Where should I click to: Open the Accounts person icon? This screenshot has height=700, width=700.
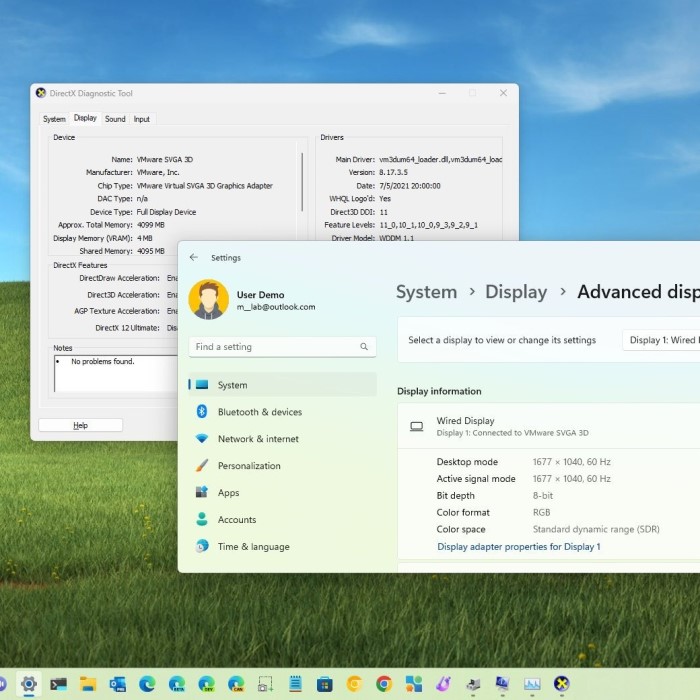pos(201,520)
